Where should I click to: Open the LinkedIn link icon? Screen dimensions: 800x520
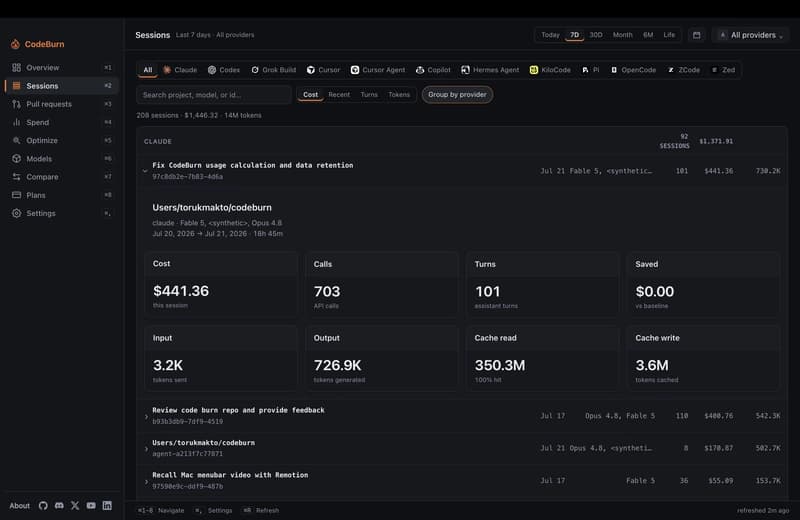click(107, 506)
